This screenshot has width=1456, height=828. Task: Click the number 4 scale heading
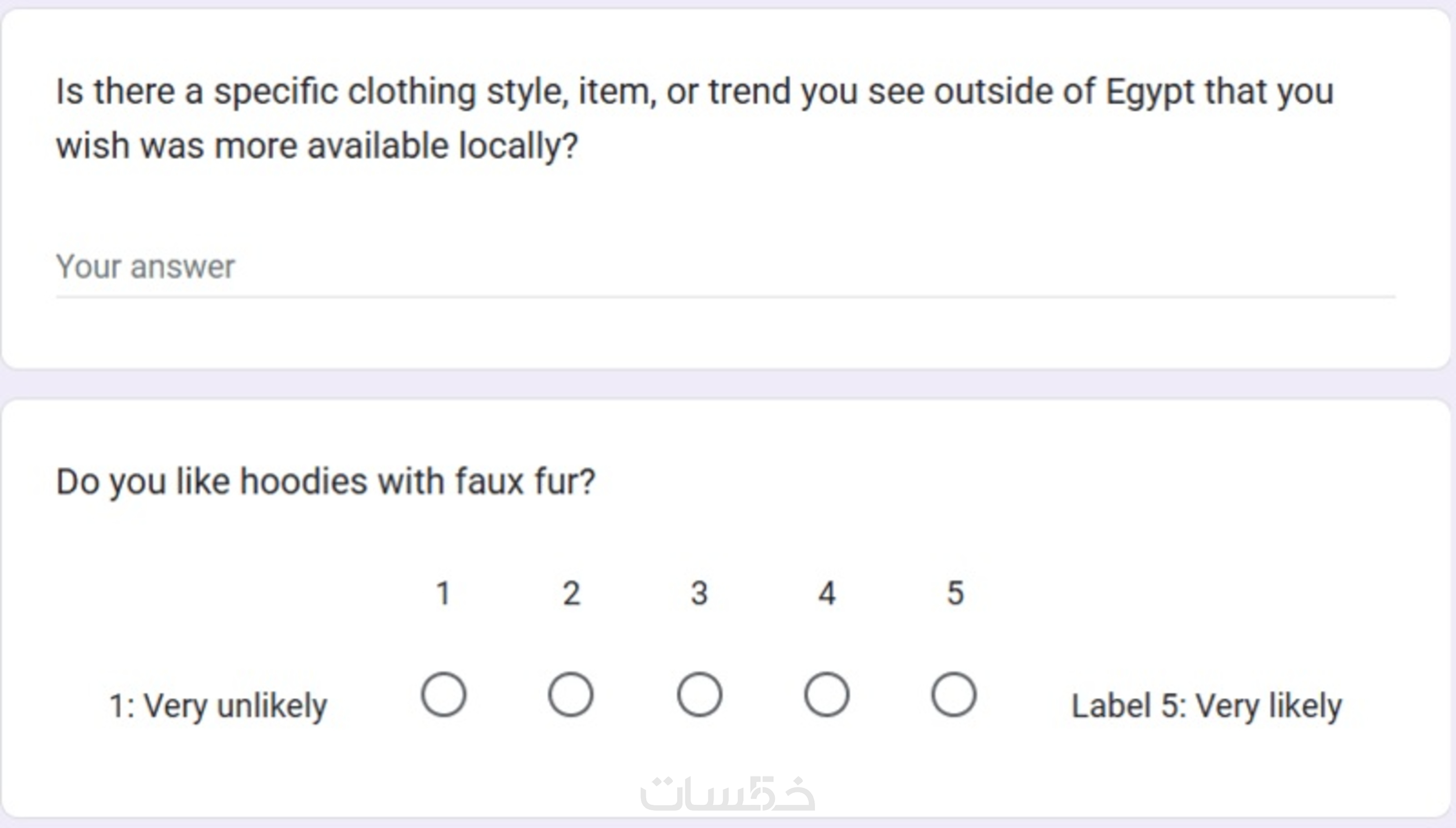[x=827, y=593]
